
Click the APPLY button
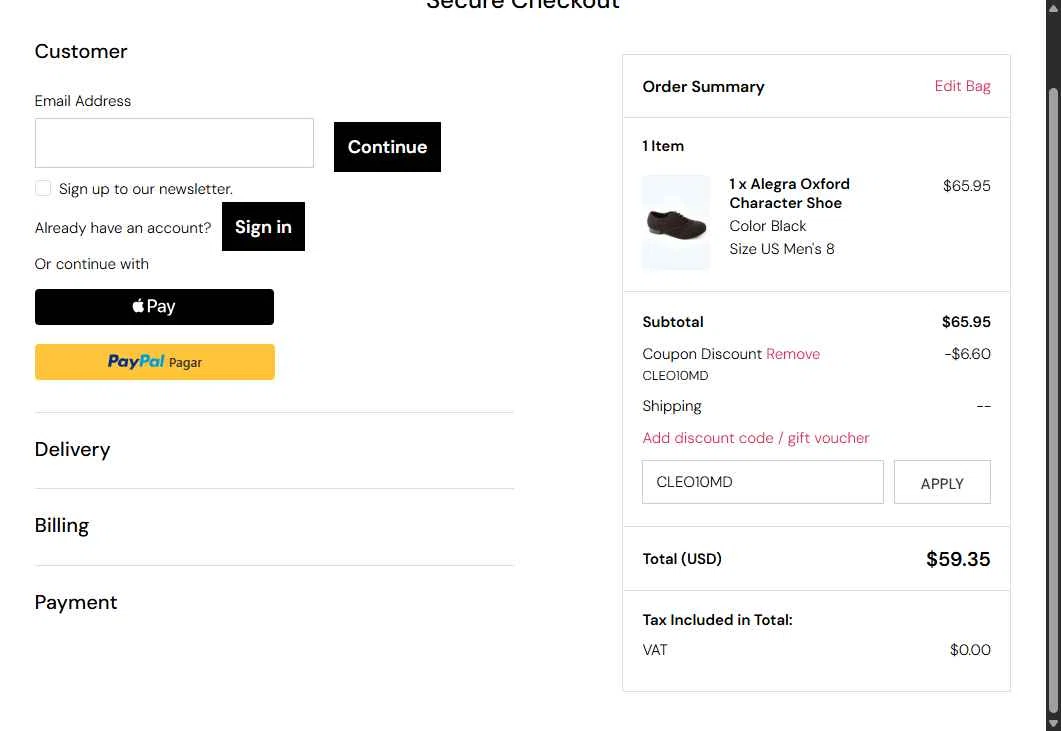942,483
